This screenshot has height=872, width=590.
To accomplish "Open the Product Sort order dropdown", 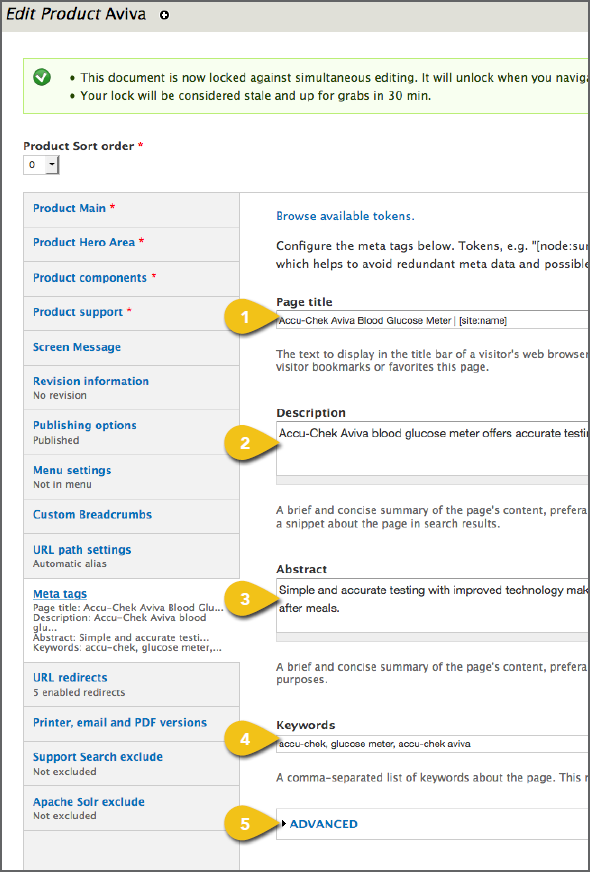I will point(41,165).
